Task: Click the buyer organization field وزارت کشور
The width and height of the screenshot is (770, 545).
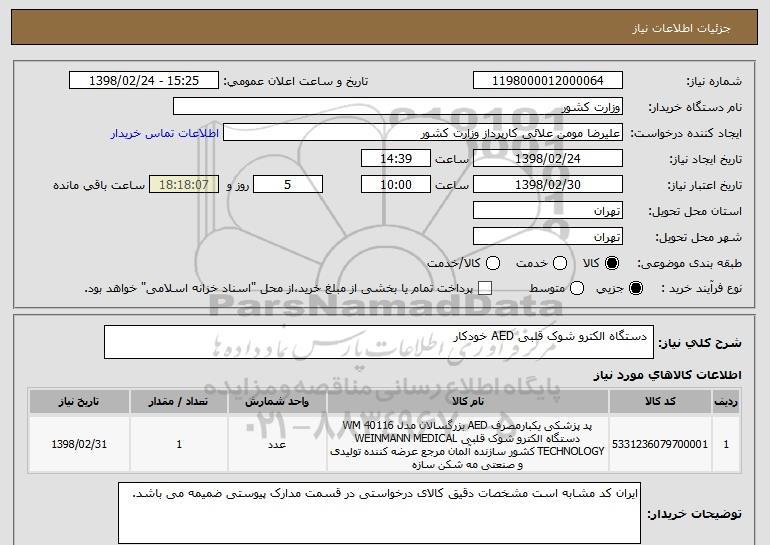Action: [x=398, y=107]
